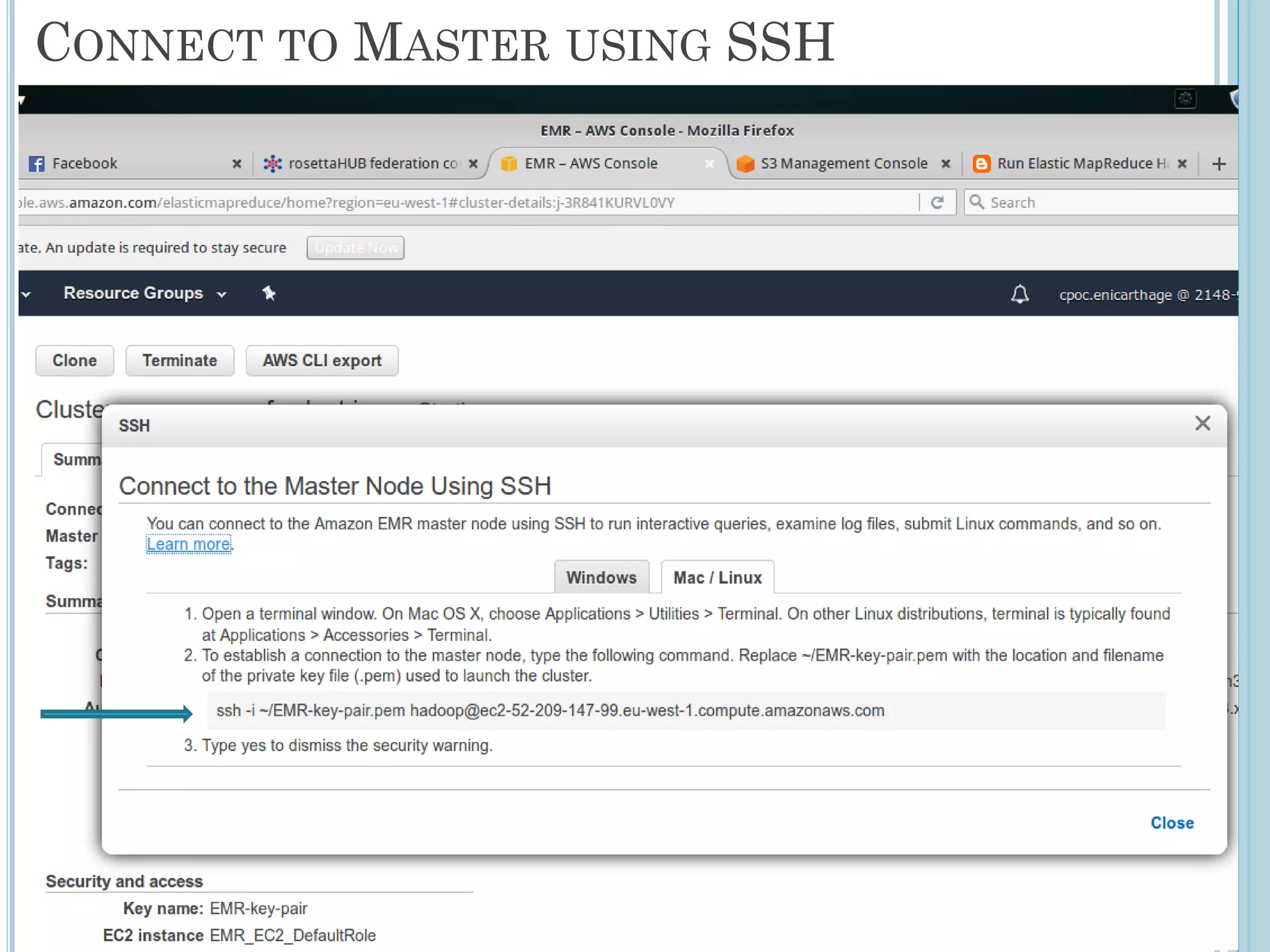Click the Update Now button
This screenshot has width=1270, height=952.
pos(355,248)
